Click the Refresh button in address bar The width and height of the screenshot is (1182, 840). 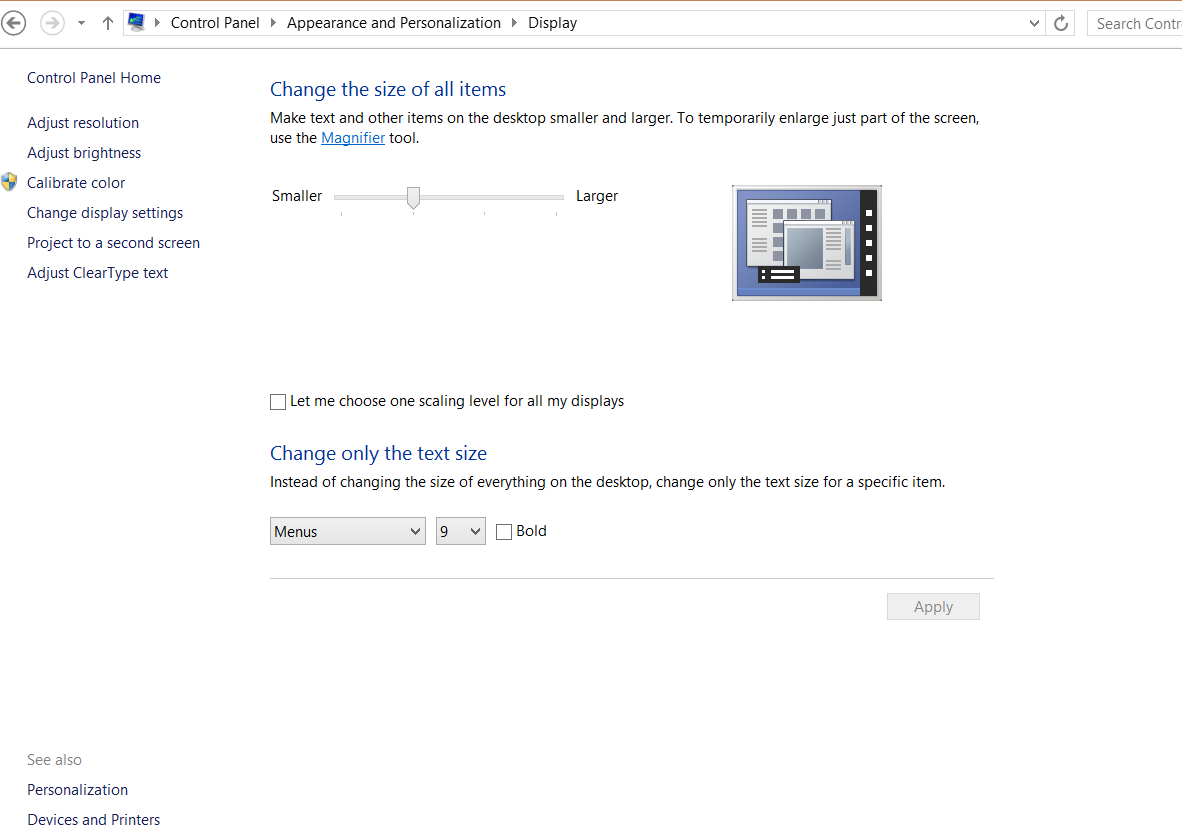coord(1061,23)
